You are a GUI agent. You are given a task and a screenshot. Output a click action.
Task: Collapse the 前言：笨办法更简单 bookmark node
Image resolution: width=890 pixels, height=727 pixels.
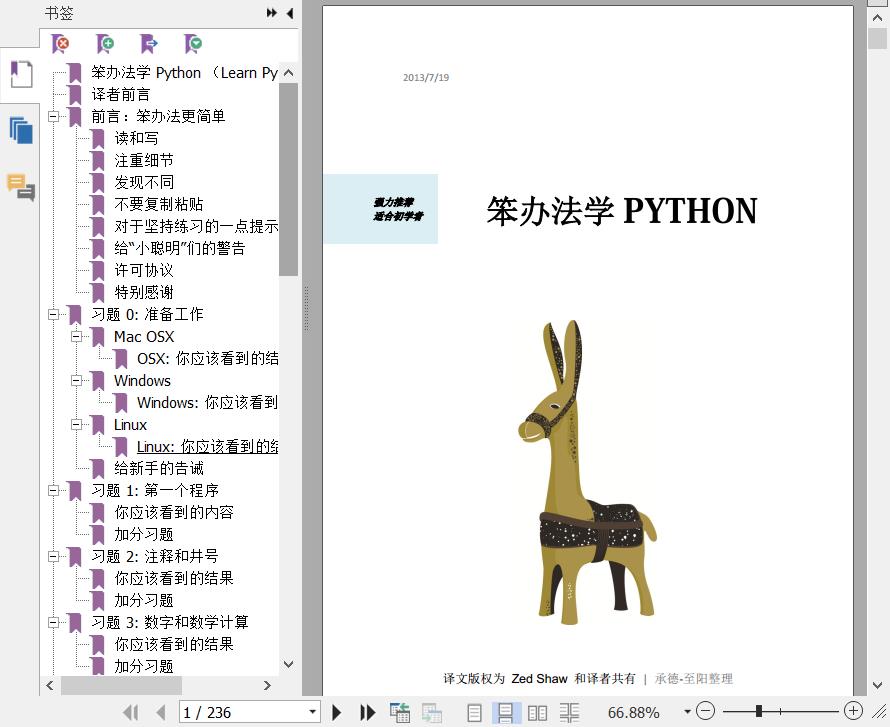[53, 116]
